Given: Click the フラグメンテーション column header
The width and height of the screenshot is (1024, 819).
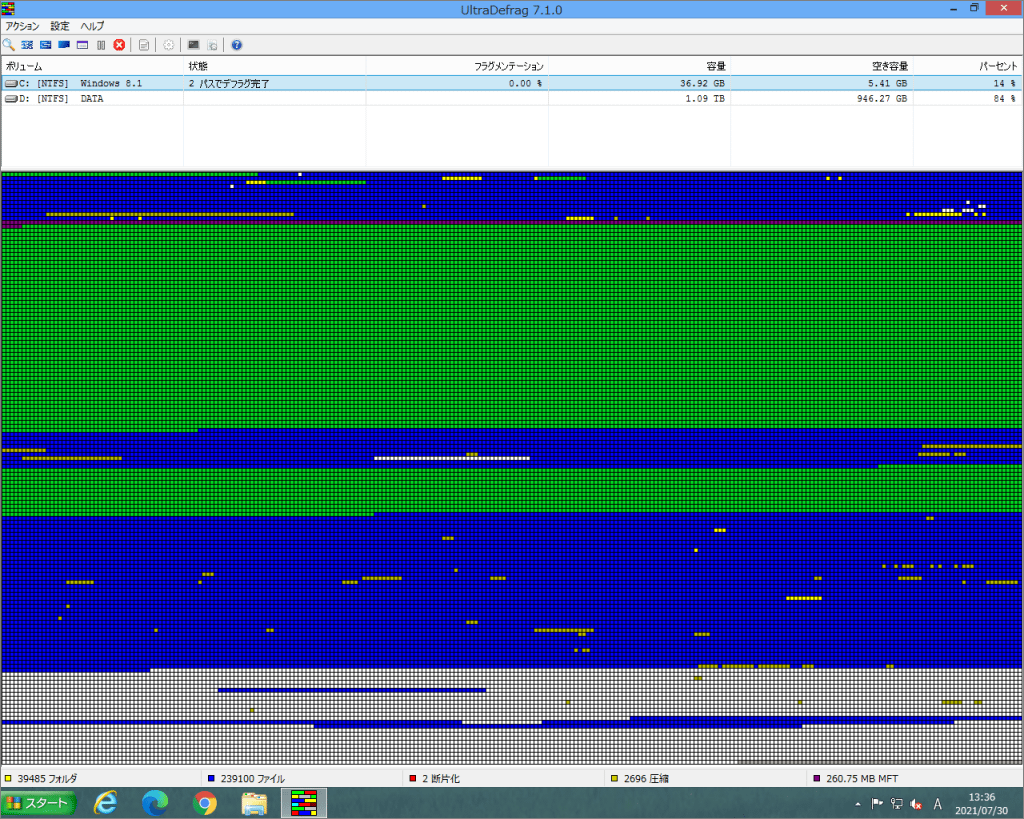Looking at the screenshot, I should (456, 66).
